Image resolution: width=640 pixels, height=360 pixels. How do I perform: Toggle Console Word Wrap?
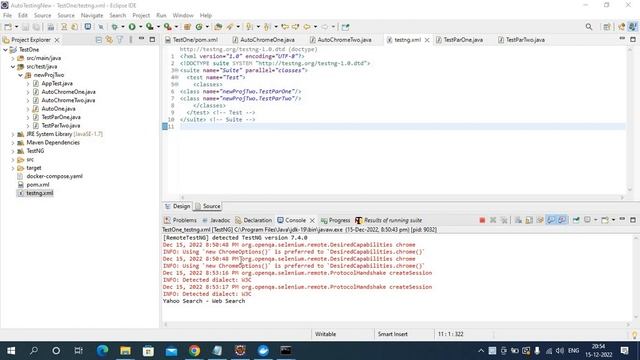point(540,220)
